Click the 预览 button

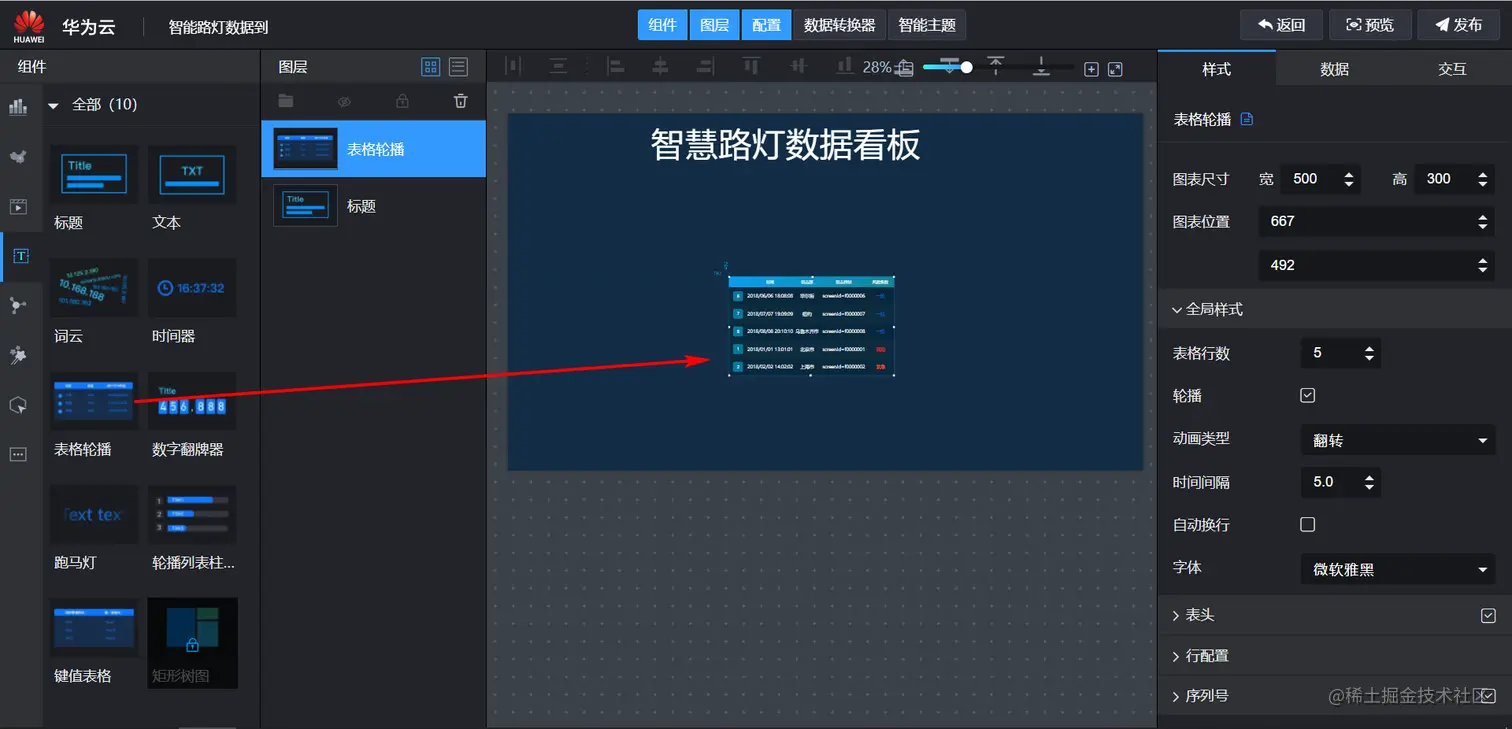click(x=1370, y=25)
